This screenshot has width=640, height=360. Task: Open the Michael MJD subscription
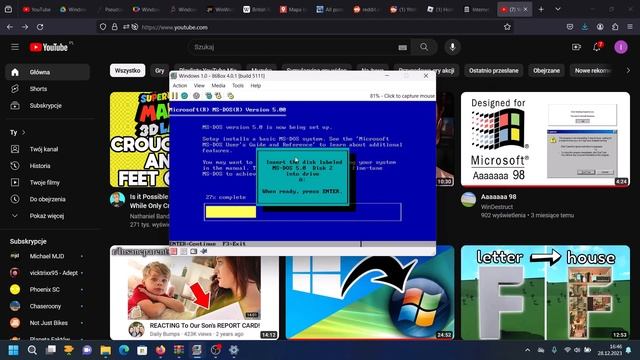click(47, 256)
